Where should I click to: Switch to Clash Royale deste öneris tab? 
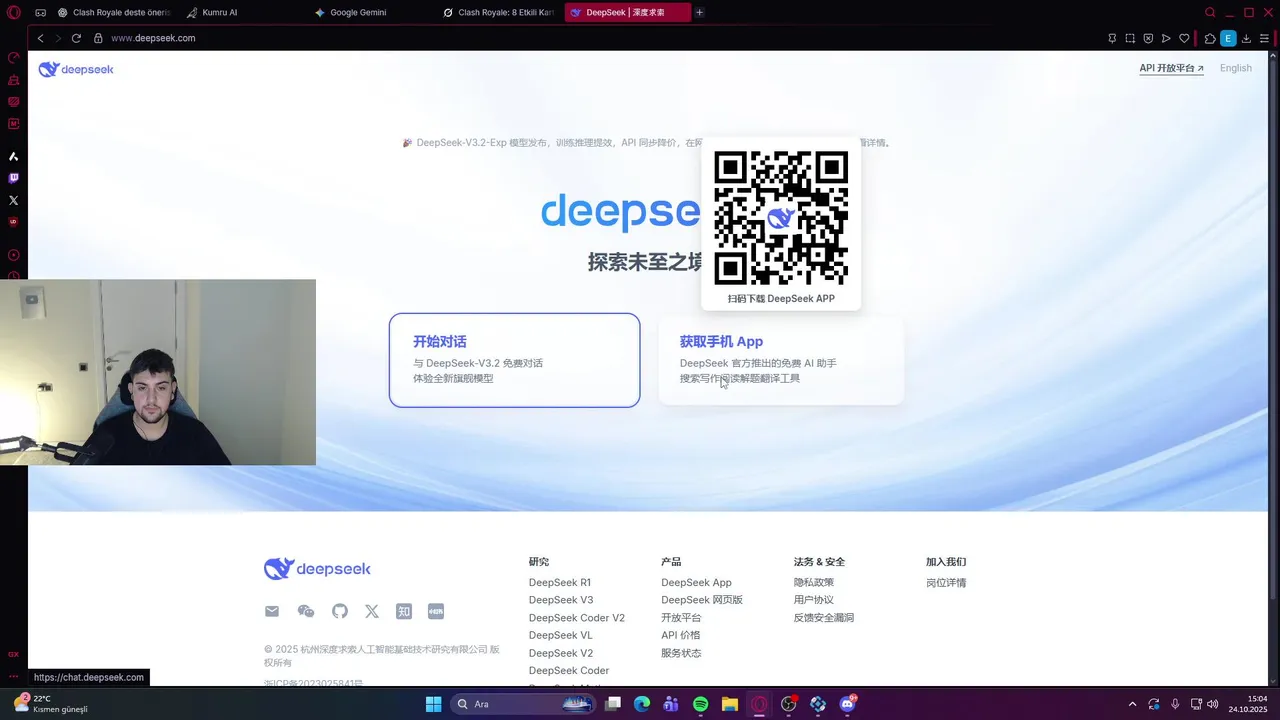click(114, 12)
